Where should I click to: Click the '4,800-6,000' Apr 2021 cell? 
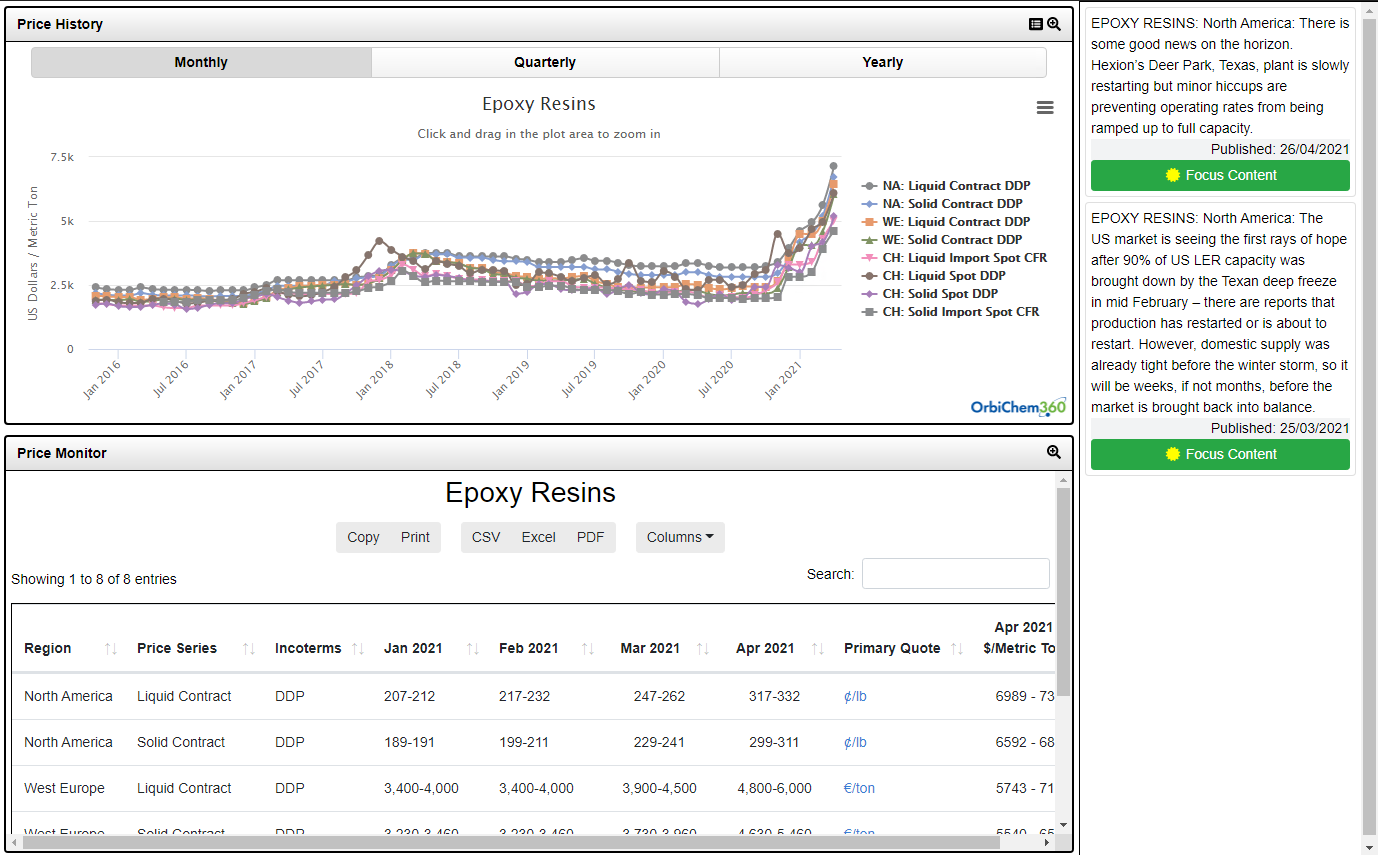click(774, 788)
